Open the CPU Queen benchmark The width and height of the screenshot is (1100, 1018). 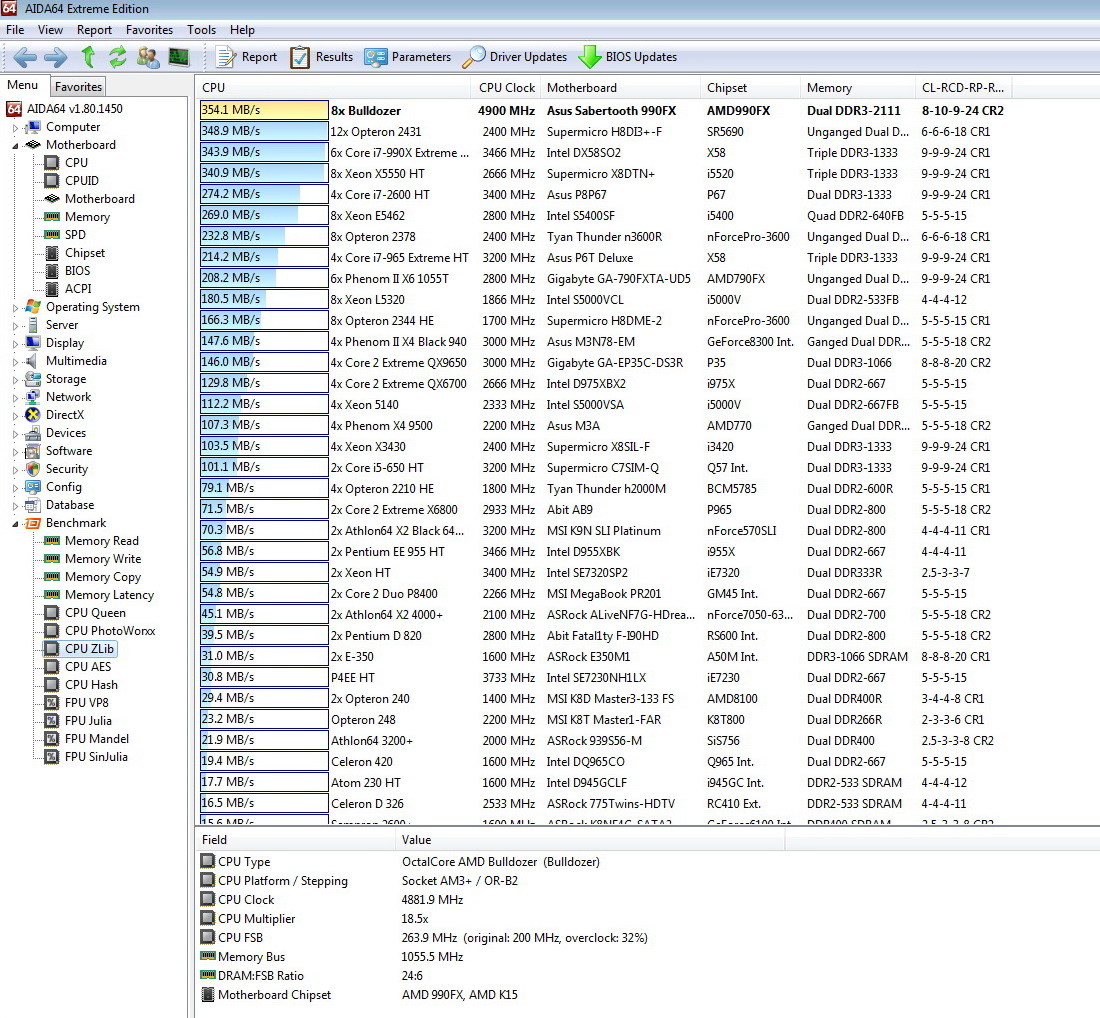(95, 612)
